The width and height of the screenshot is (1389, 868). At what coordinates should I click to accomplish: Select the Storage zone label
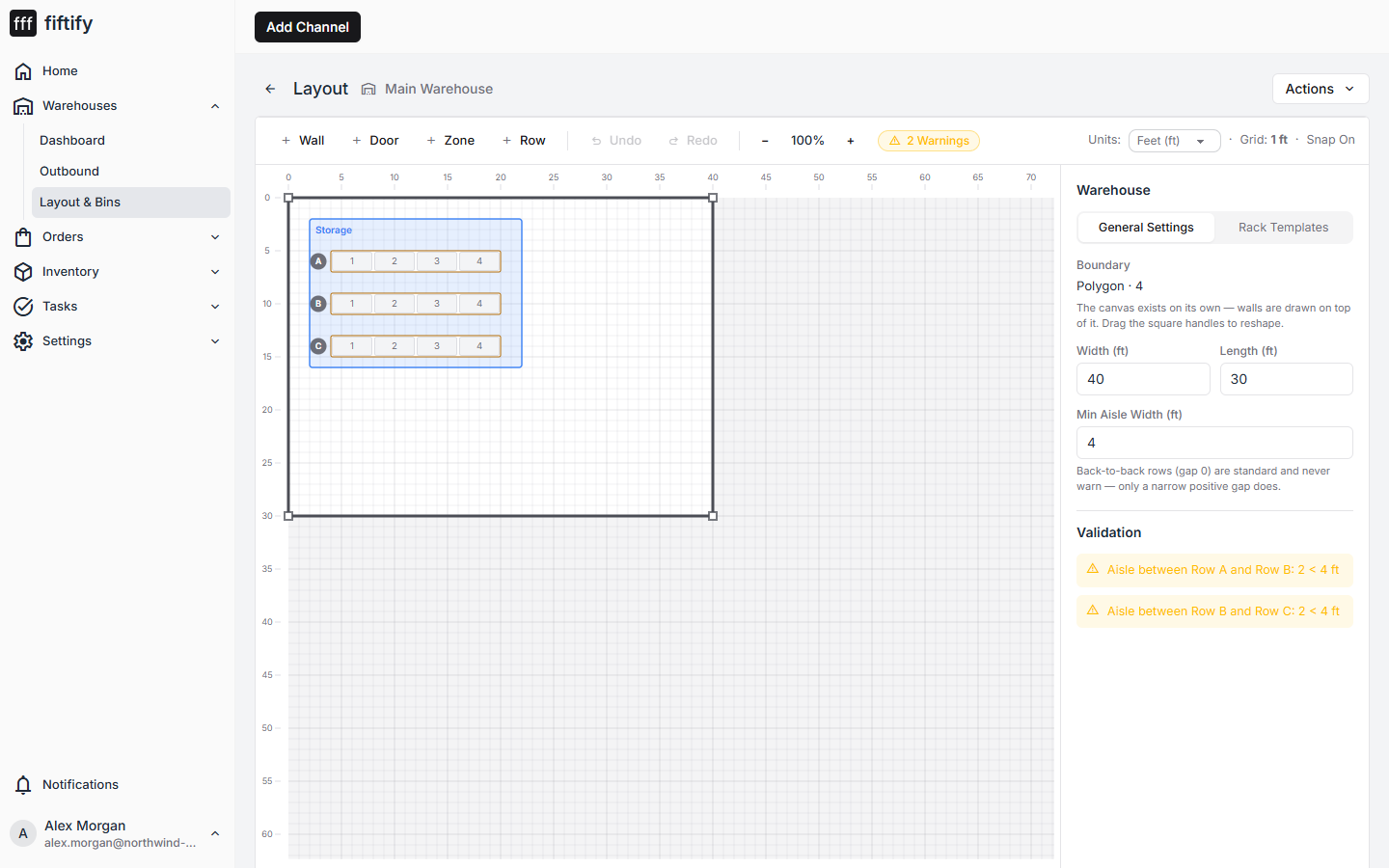(334, 231)
